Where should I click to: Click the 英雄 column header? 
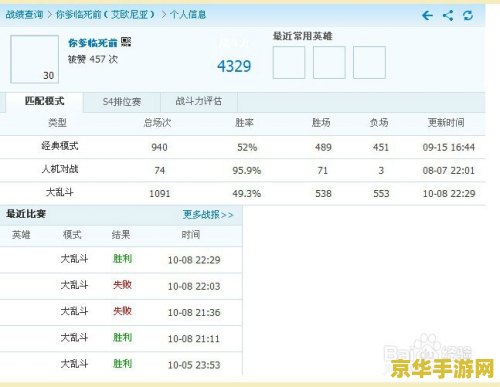21,235
